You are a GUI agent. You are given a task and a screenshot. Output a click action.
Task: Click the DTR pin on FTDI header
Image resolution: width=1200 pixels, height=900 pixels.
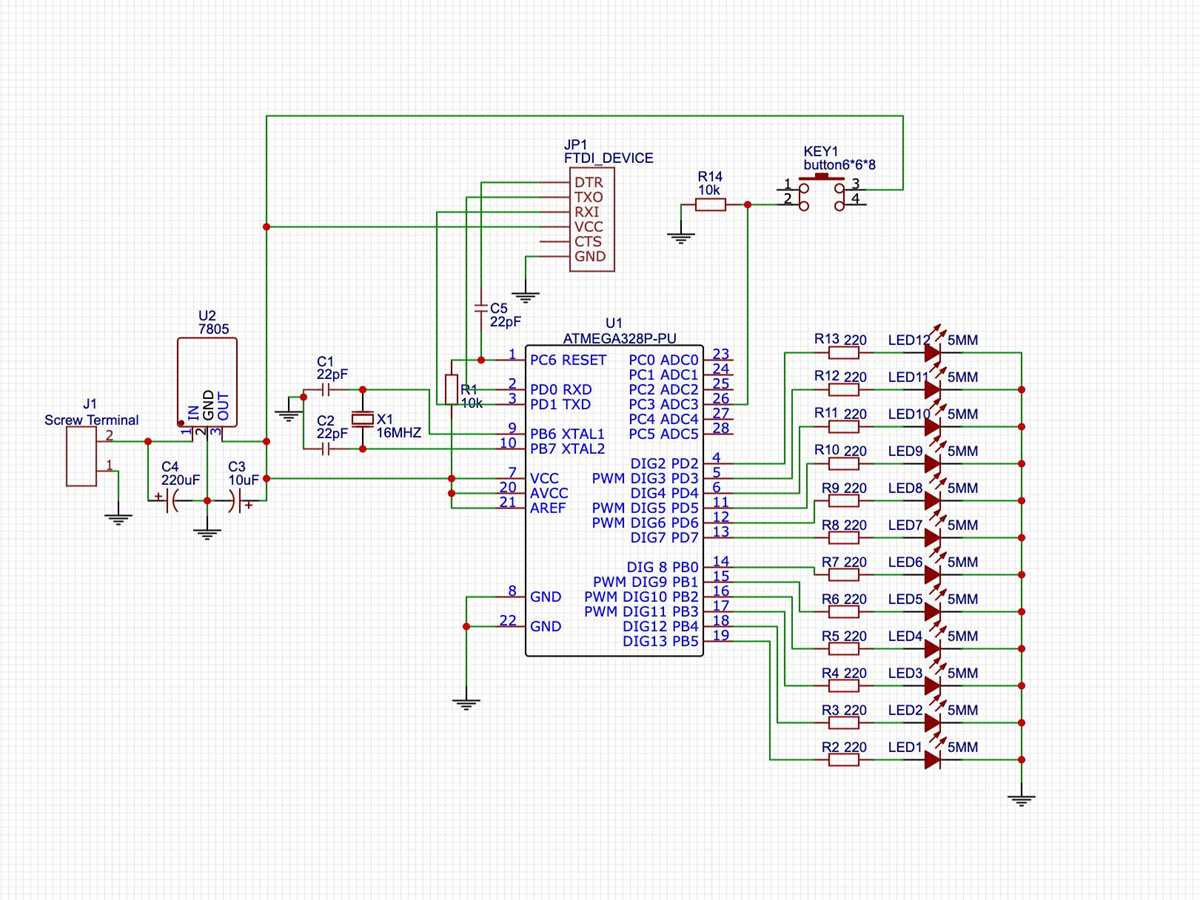(x=588, y=183)
